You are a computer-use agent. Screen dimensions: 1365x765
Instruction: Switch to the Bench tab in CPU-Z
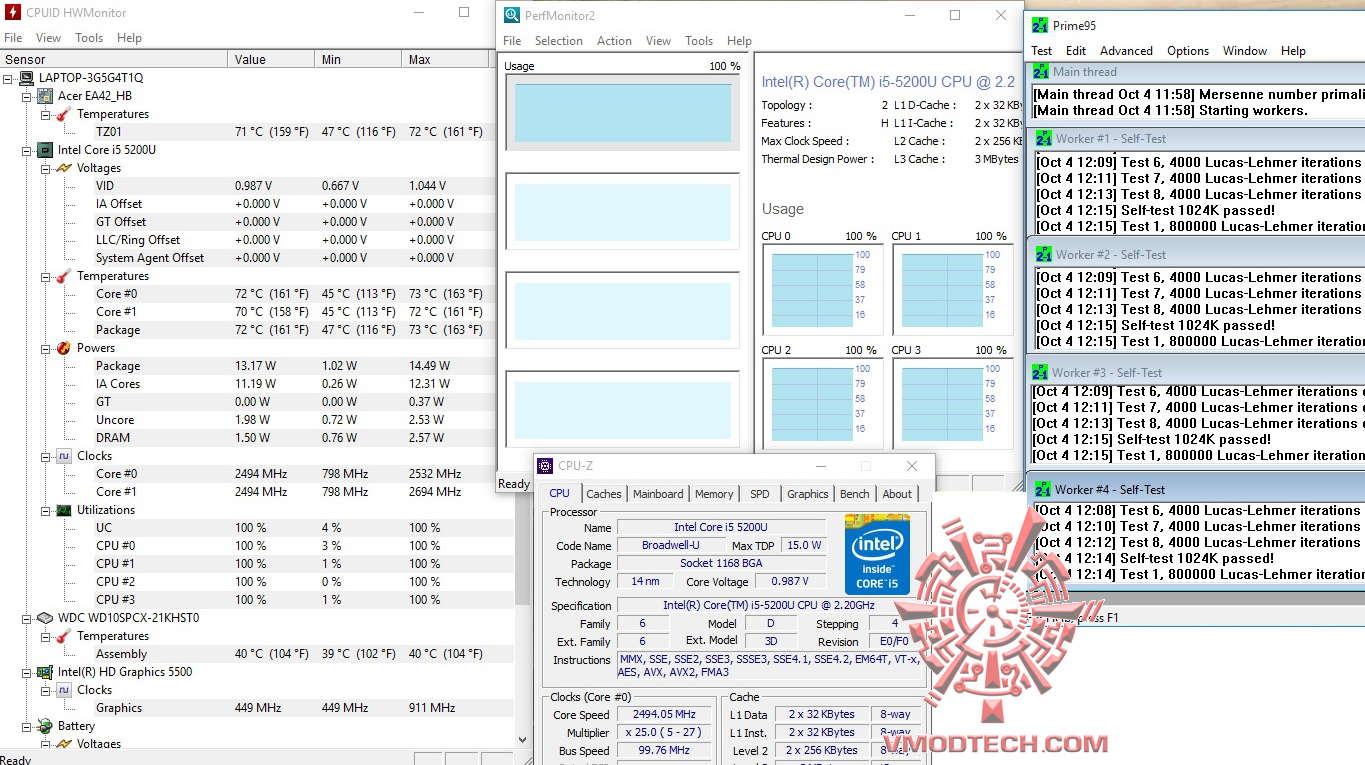click(x=855, y=494)
